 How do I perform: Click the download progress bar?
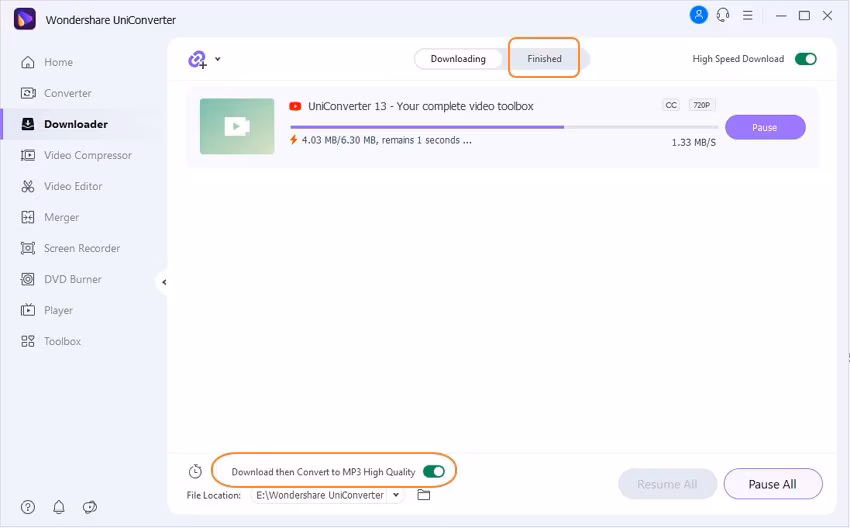point(504,127)
